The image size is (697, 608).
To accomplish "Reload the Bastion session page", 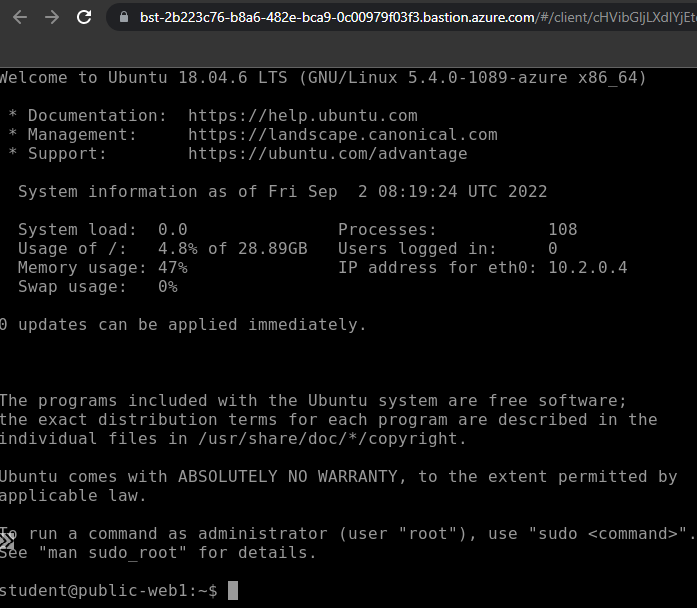I will (x=84, y=17).
